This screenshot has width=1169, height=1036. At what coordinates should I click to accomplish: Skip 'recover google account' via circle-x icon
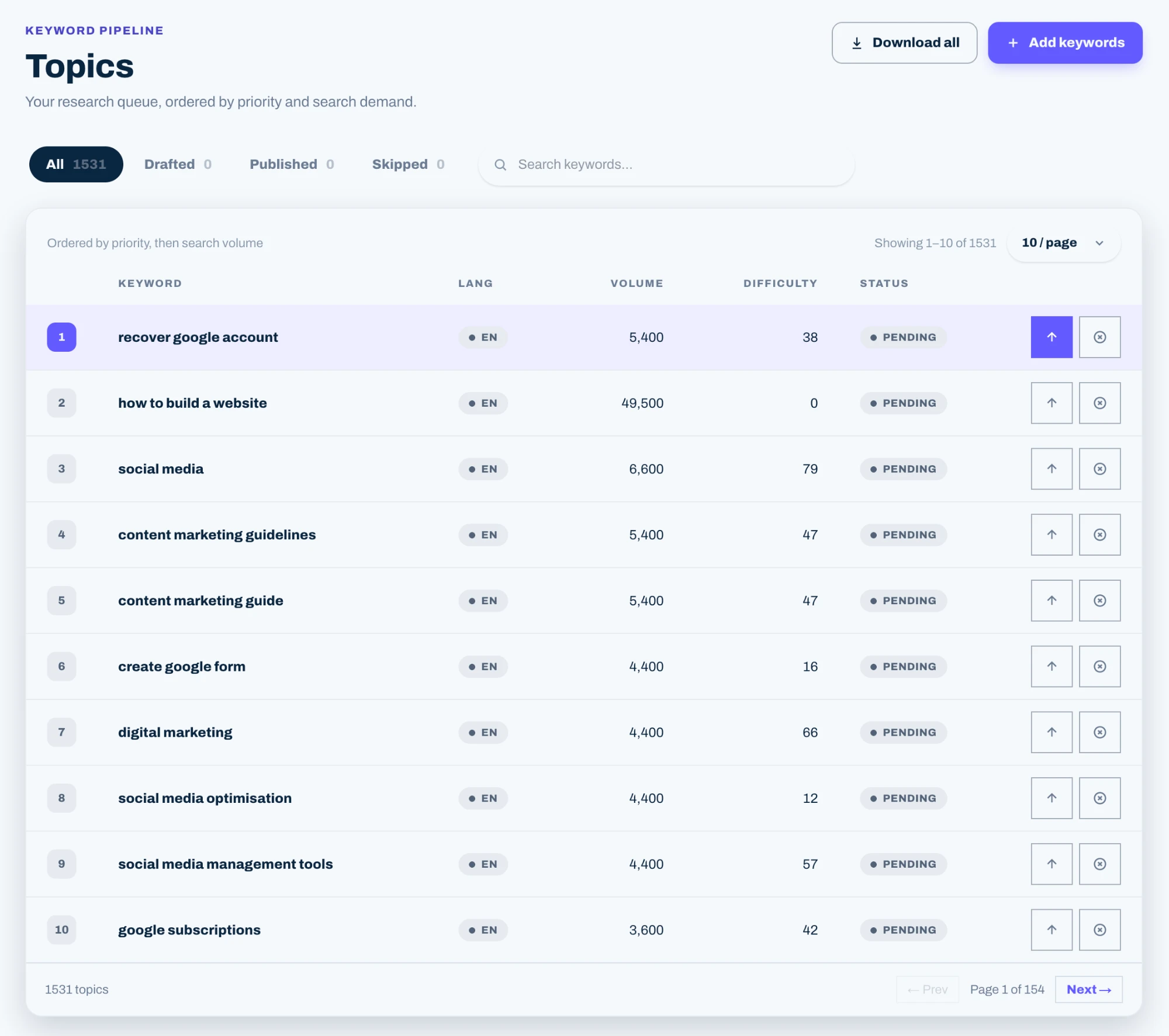pos(1099,337)
